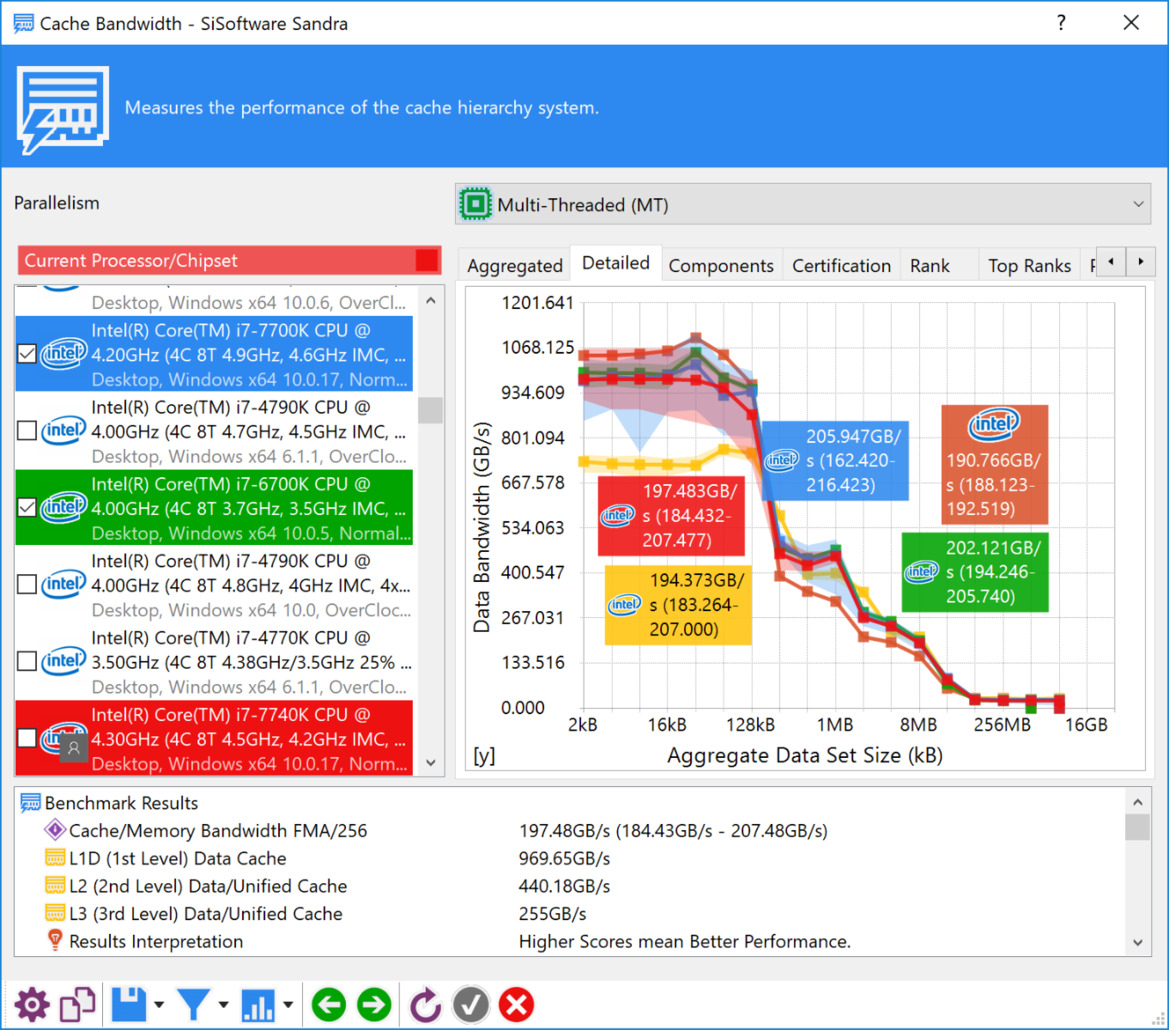Check the i7-4790K 4.7GHz CPU checkbox
1169x1030 pixels.
[x=27, y=431]
